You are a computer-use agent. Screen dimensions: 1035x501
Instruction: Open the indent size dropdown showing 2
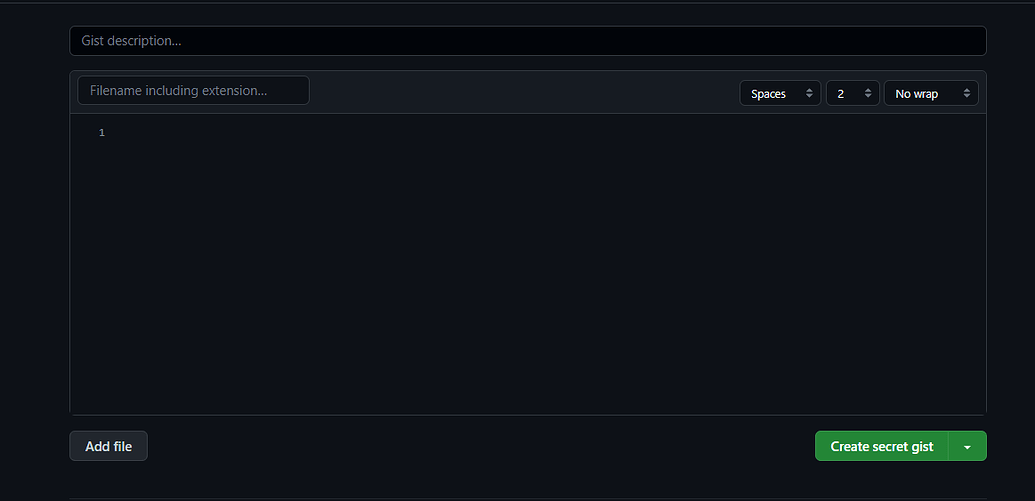pyautogui.click(x=853, y=94)
